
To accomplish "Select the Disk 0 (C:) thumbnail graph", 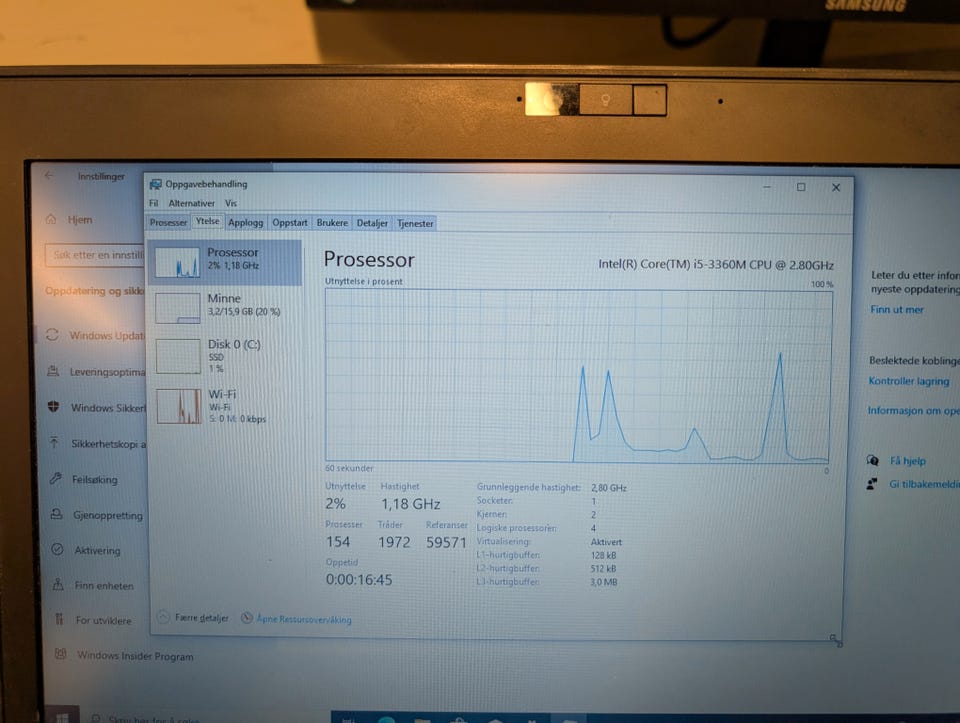I will (x=178, y=356).
